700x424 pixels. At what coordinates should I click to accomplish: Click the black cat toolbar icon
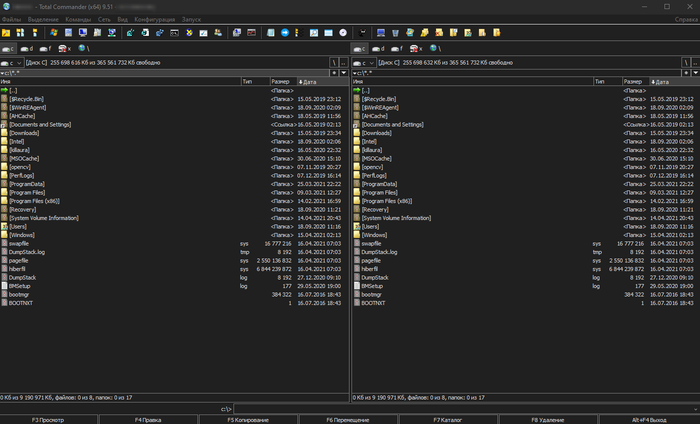362,33
